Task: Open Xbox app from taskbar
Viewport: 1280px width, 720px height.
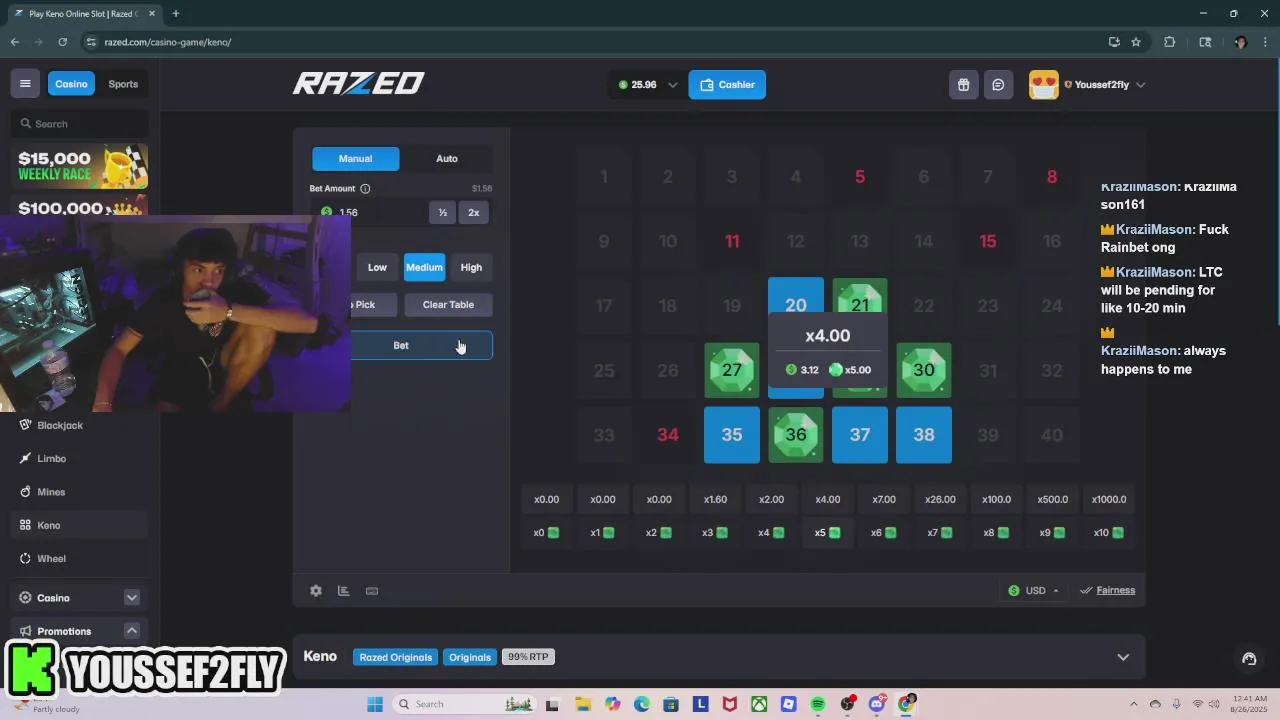Action: (759, 704)
